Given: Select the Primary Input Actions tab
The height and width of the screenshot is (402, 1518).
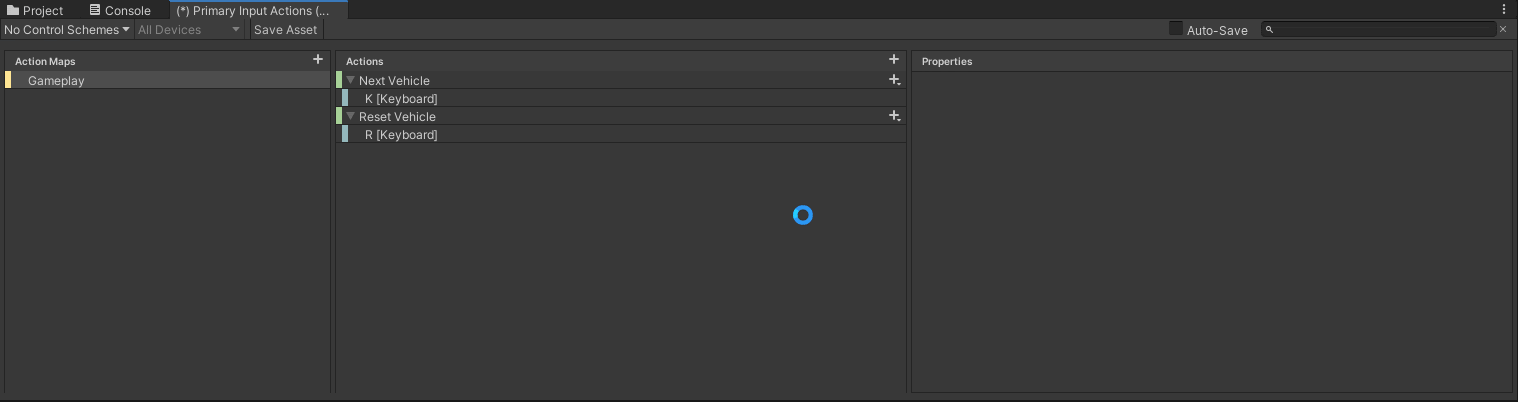Looking at the screenshot, I should coord(252,10).
